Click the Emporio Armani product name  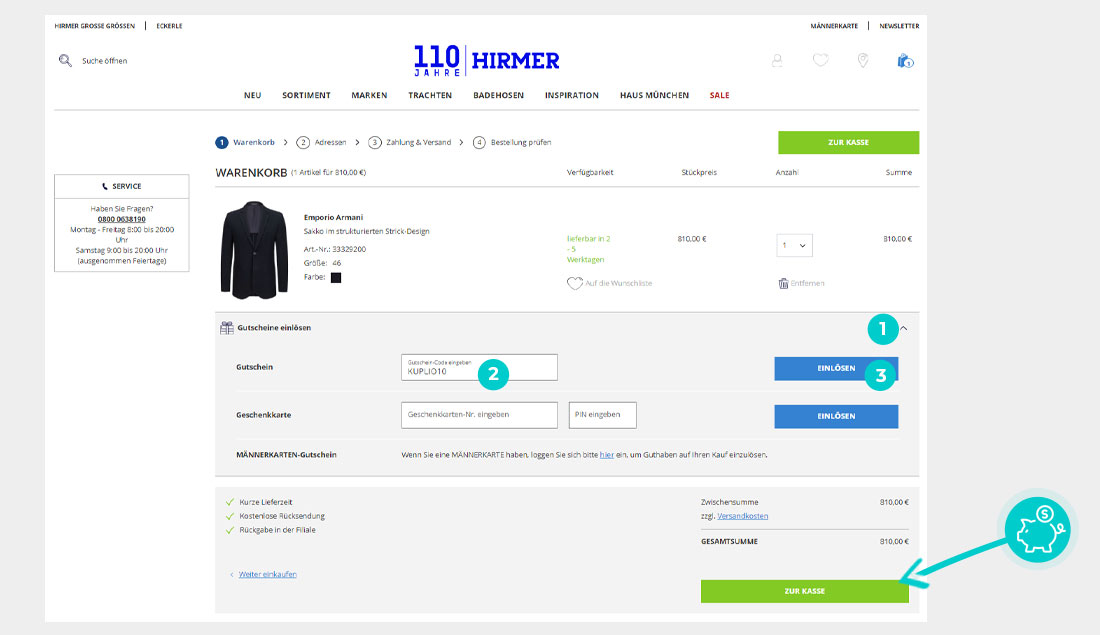[333, 218]
